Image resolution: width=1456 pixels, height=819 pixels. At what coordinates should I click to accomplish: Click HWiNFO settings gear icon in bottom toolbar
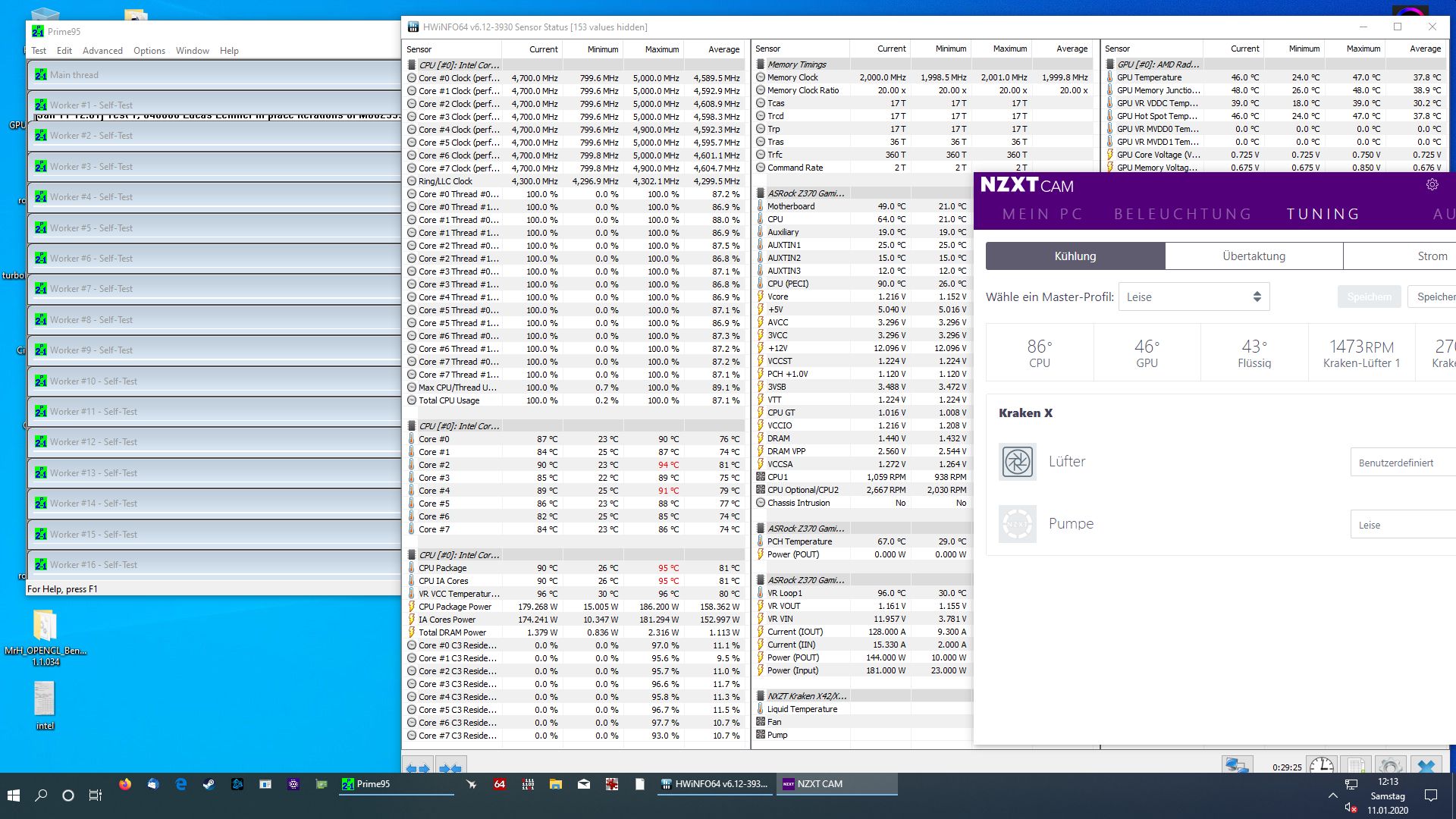tap(1389, 766)
